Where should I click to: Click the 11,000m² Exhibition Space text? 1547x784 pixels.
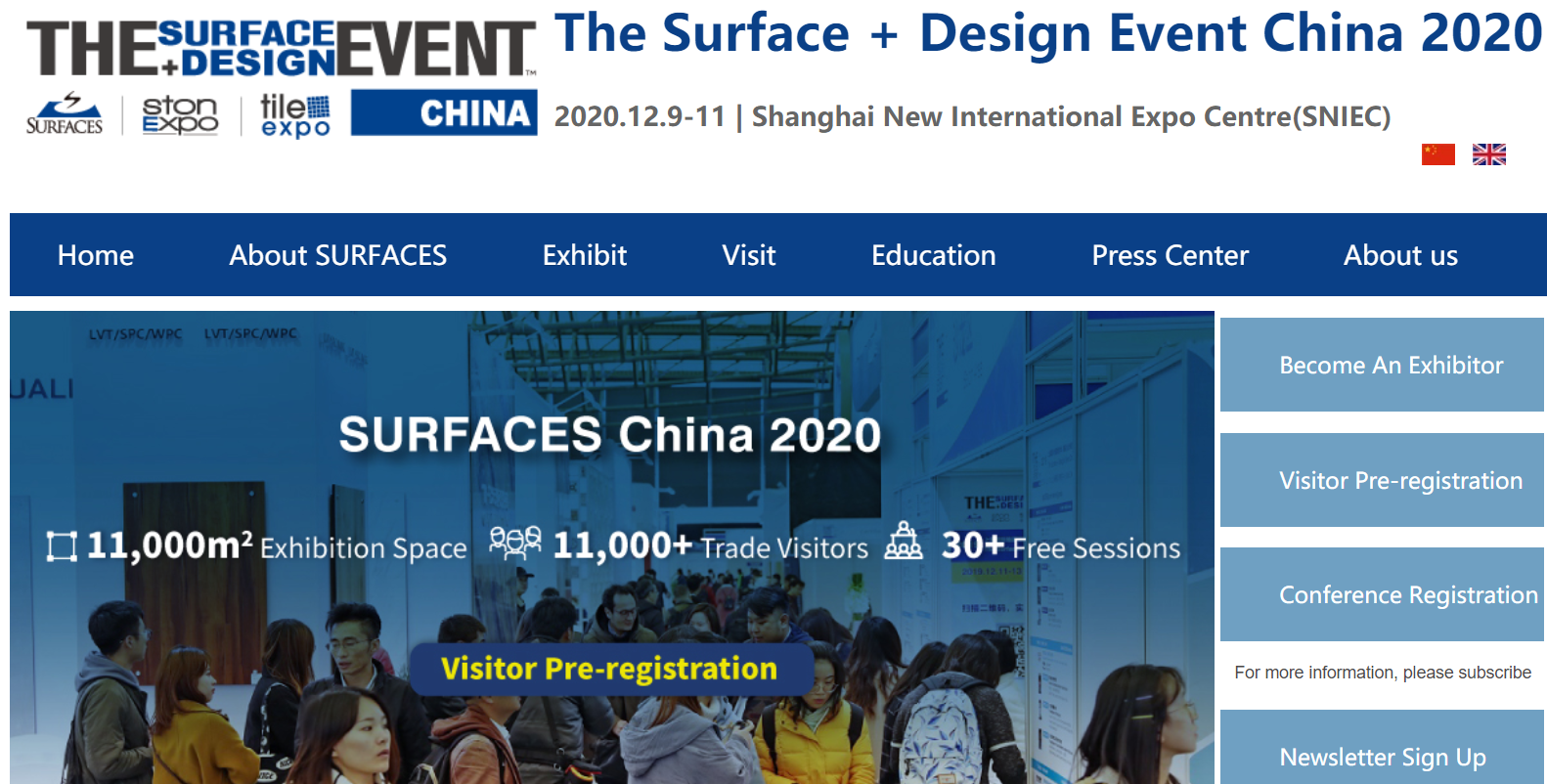click(x=277, y=545)
